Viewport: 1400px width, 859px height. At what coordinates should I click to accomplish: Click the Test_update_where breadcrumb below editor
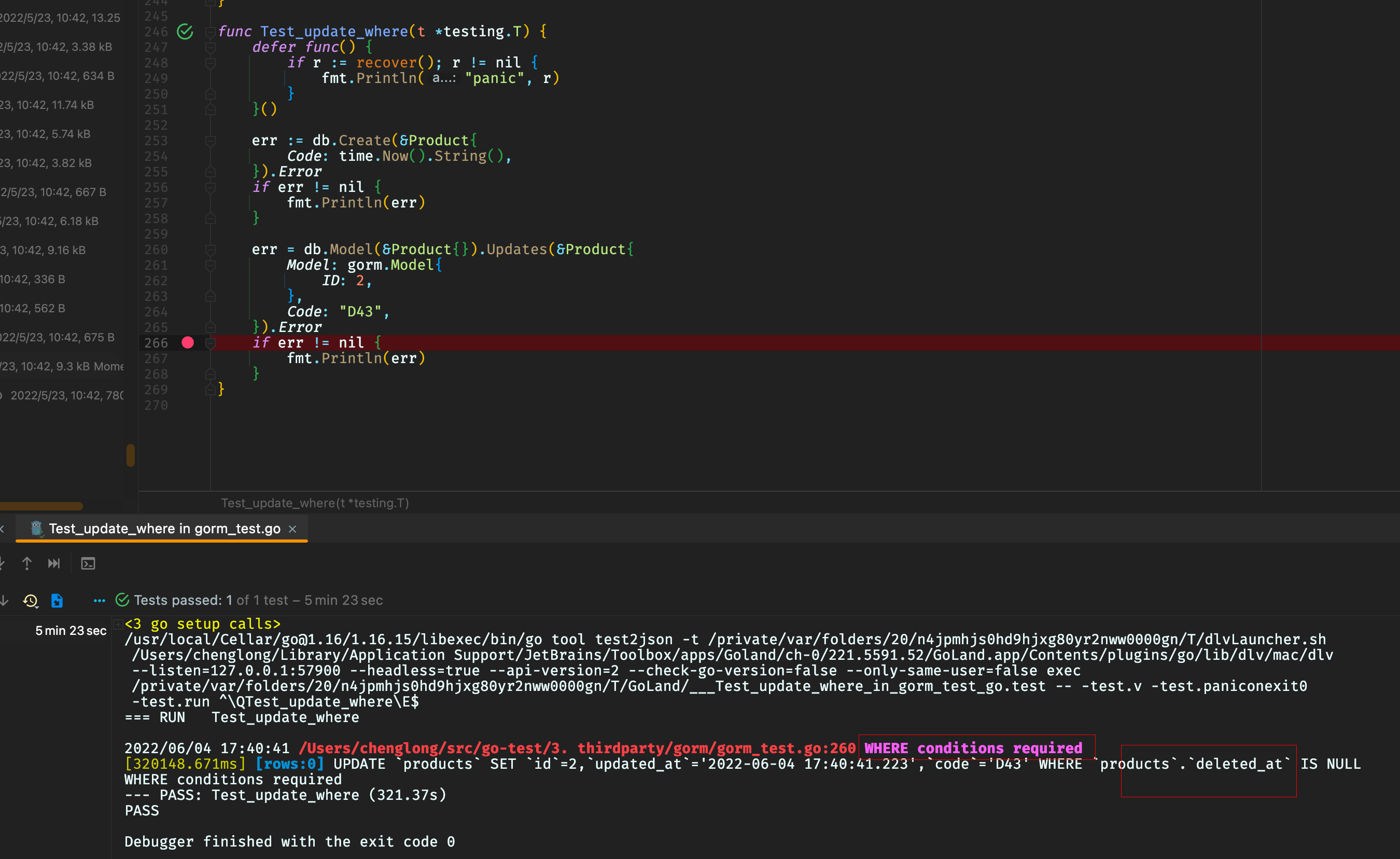[x=315, y=503]
